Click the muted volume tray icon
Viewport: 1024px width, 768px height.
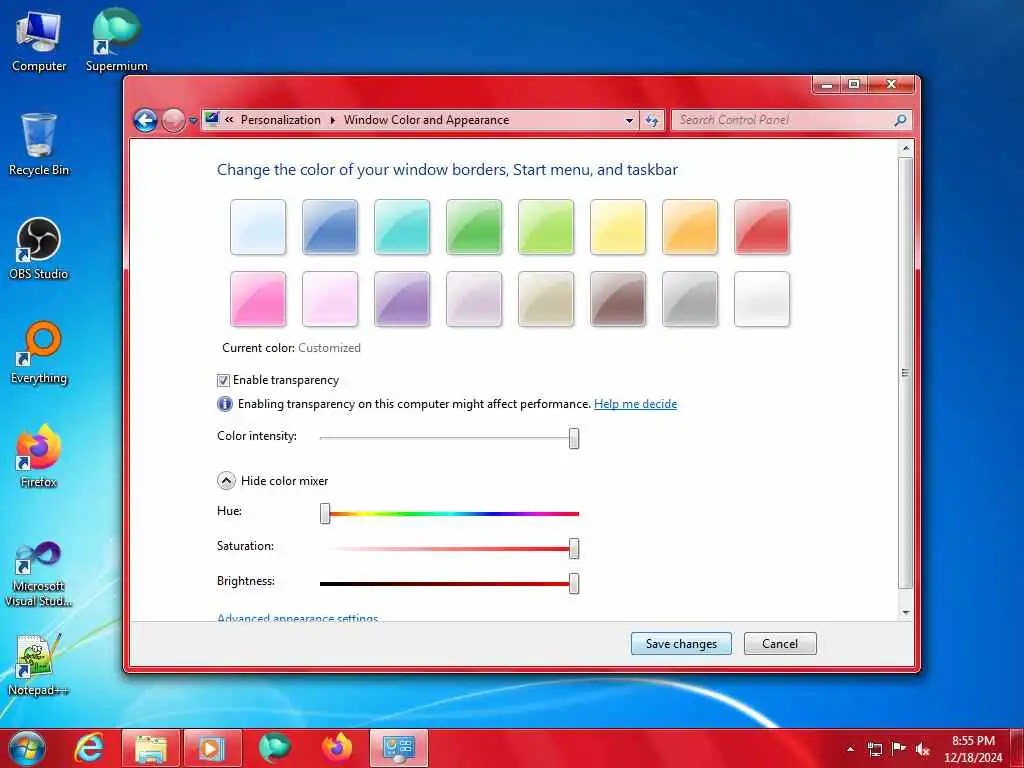point(923,749)
